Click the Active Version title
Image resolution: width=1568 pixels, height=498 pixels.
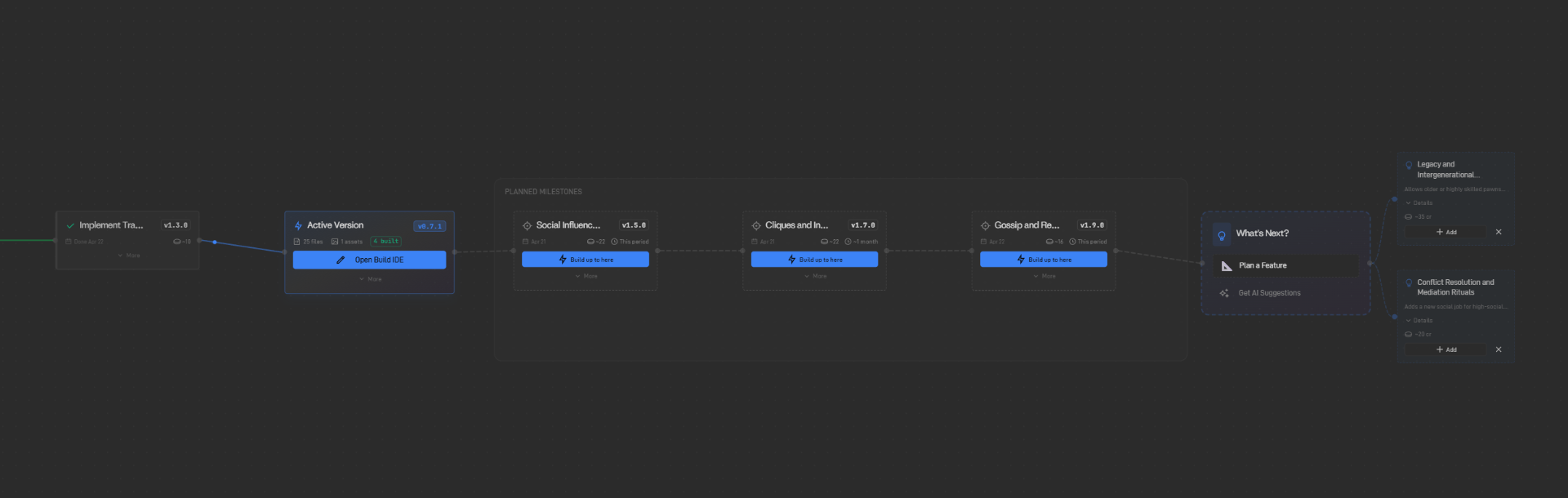pyautogui.click(x=335, y=225)
